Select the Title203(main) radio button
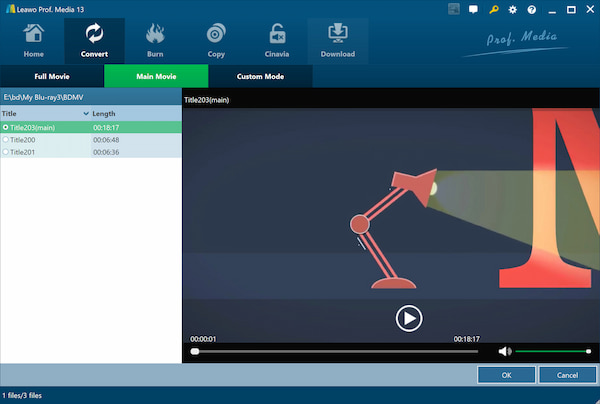The height and width of the screenshot is (404, 600). click(5, 127)
